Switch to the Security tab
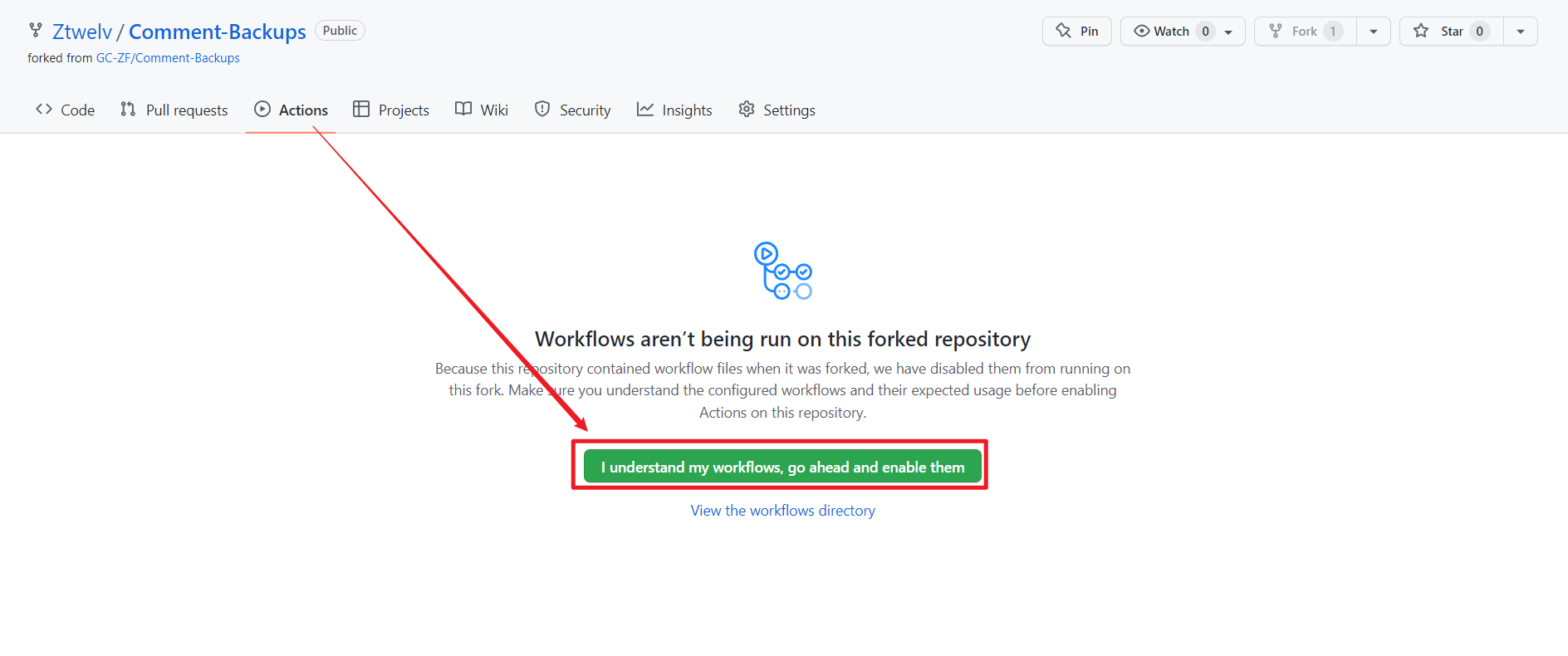This screenshot has width=1568, height=656. pos(572,110)
